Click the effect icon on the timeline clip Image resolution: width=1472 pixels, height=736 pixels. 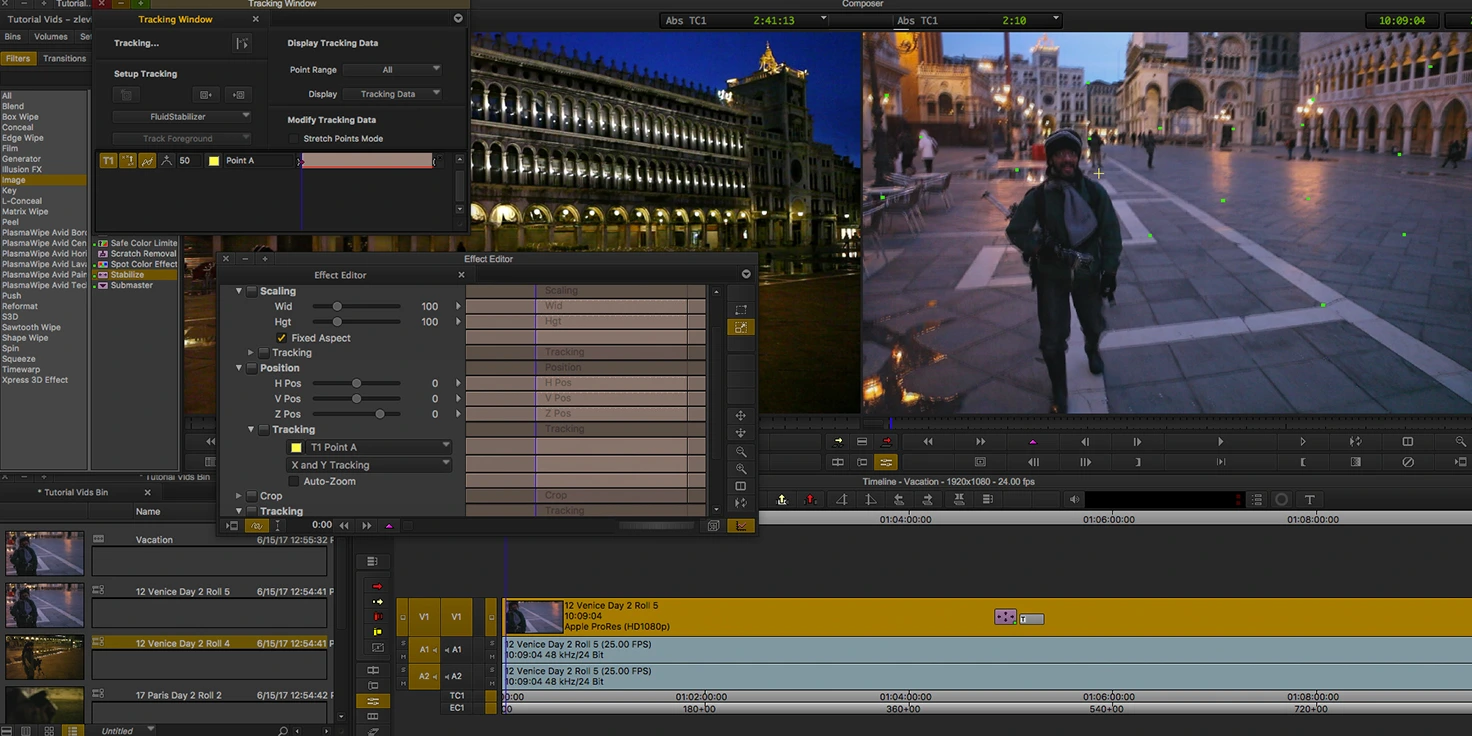coord(1005,618)
